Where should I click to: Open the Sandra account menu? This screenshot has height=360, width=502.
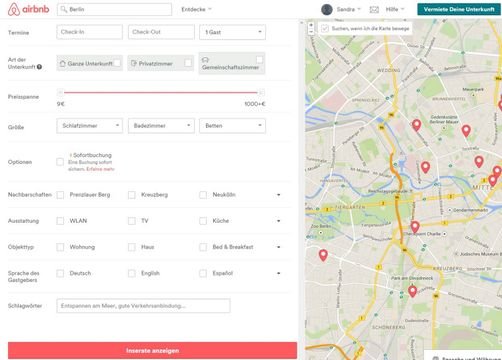(348, 9)
